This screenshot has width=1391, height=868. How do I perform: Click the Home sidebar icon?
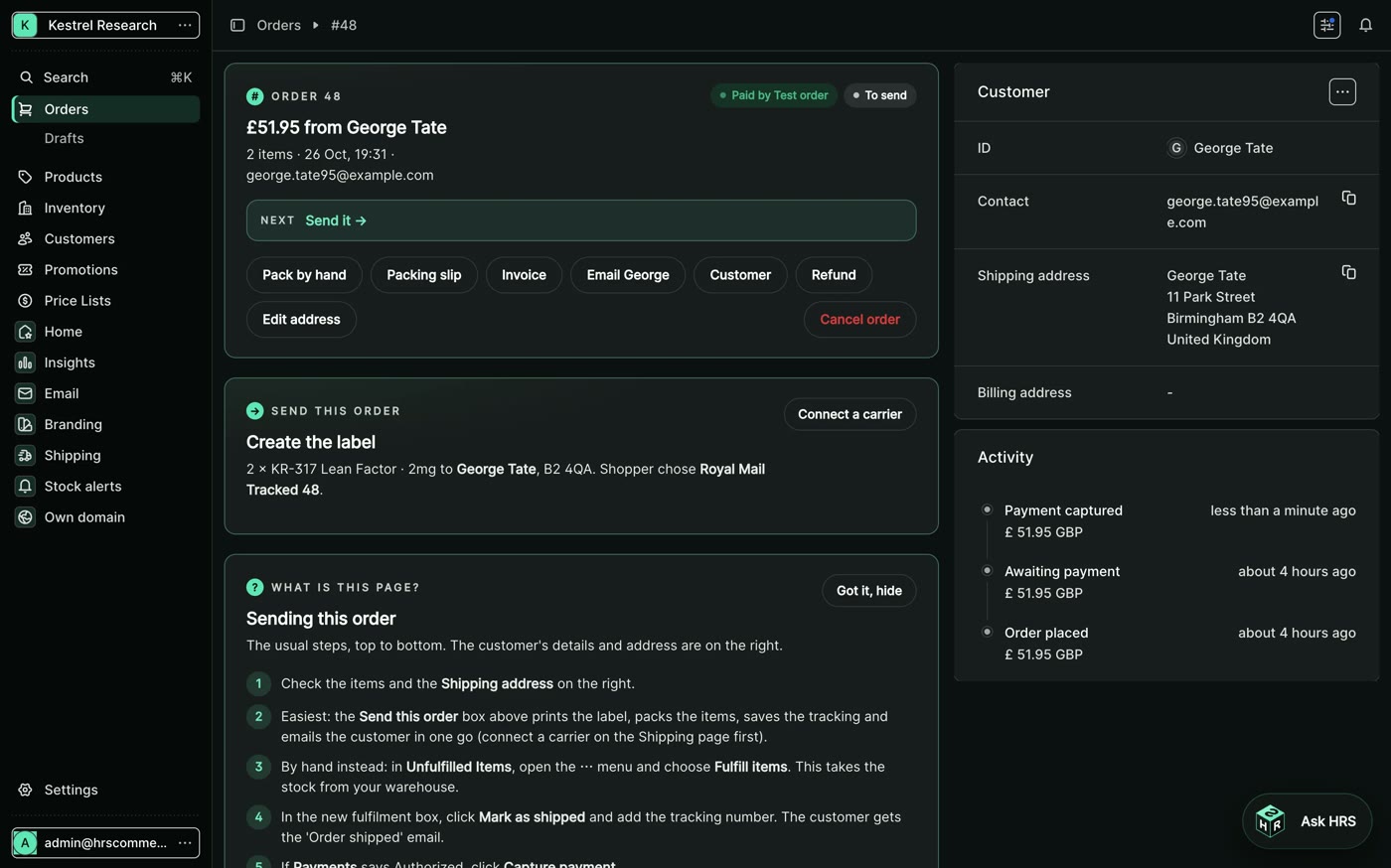(x=25, y=332)
